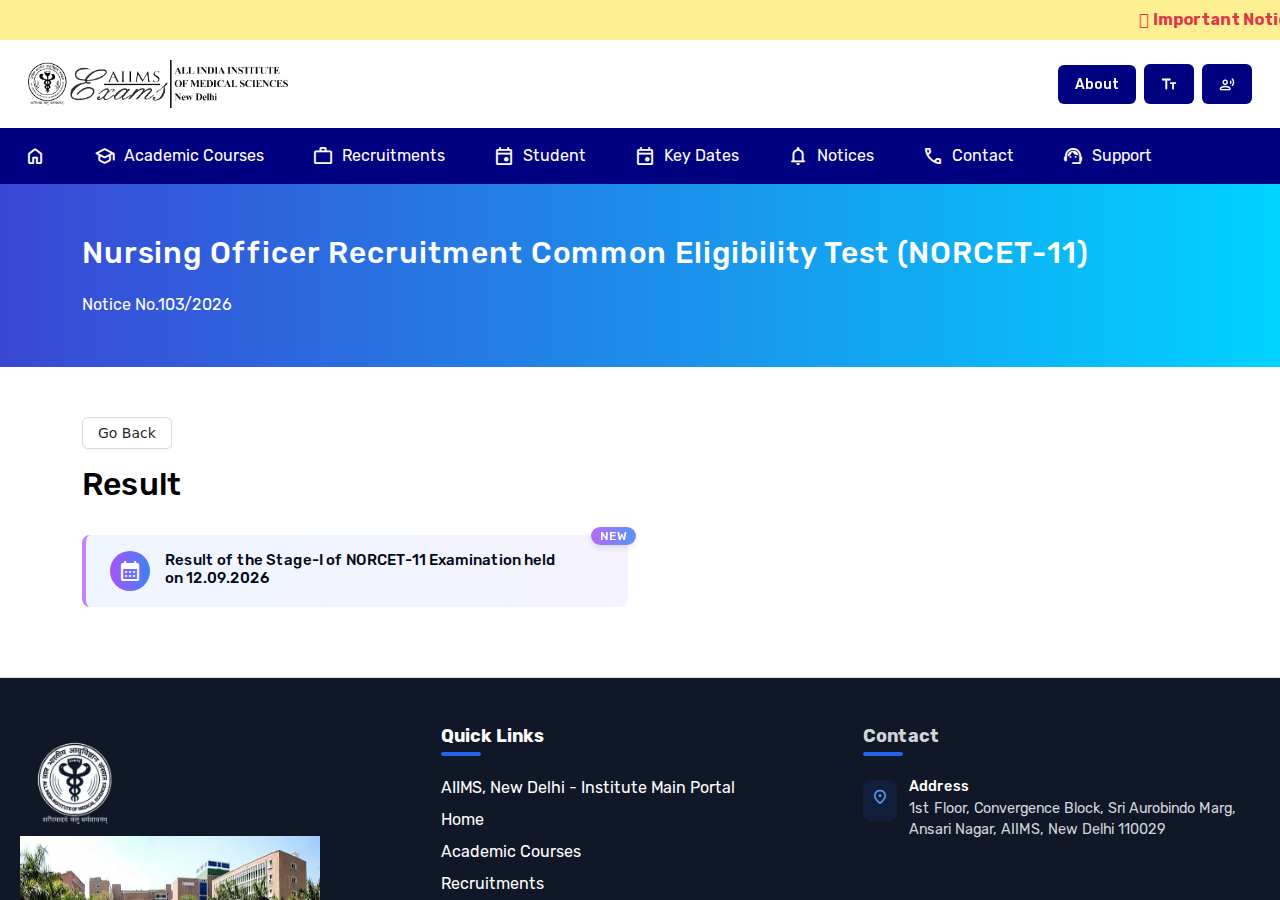This screenshot has width=1280, height=900.
Task: Click the AIIMS emblem in footer
Action: coord(75,783)
